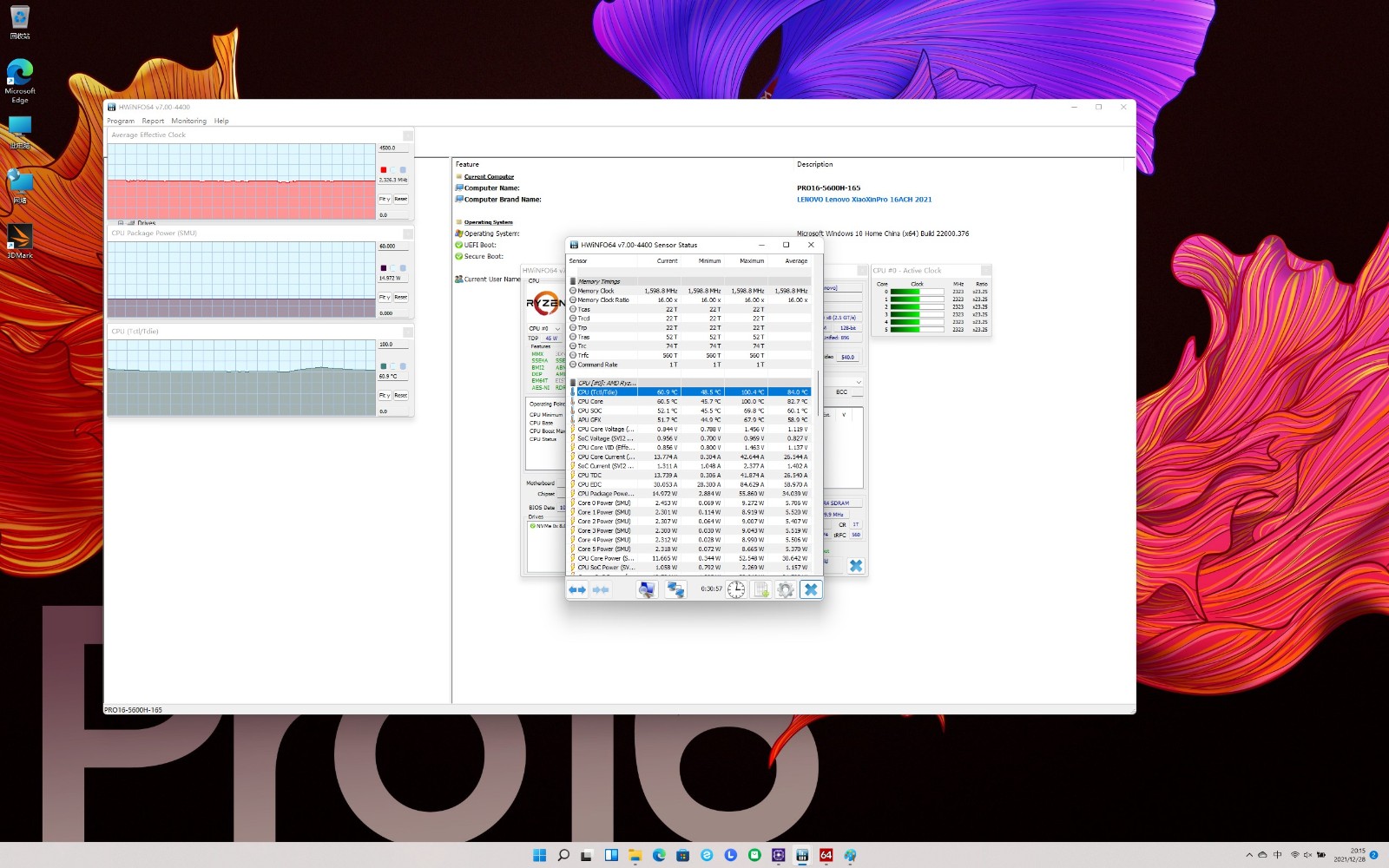Open Microsoft Edge desktop shortcut
1389x868 pixels.
pyautogui.click(x=20, y=81)
